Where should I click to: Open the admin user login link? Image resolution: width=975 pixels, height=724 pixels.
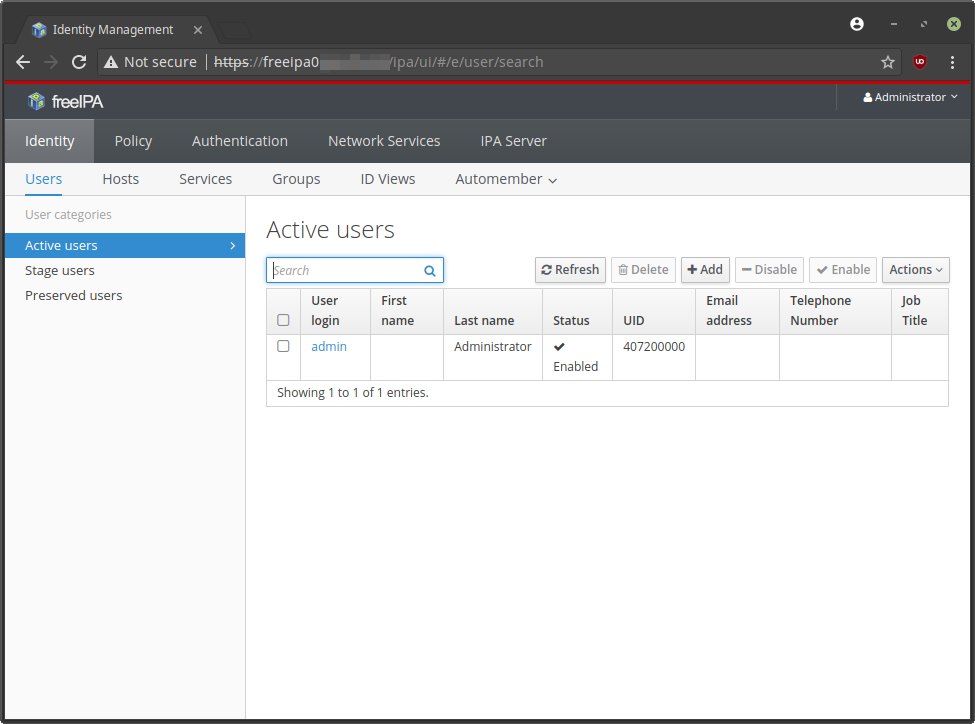pos(329,346)
